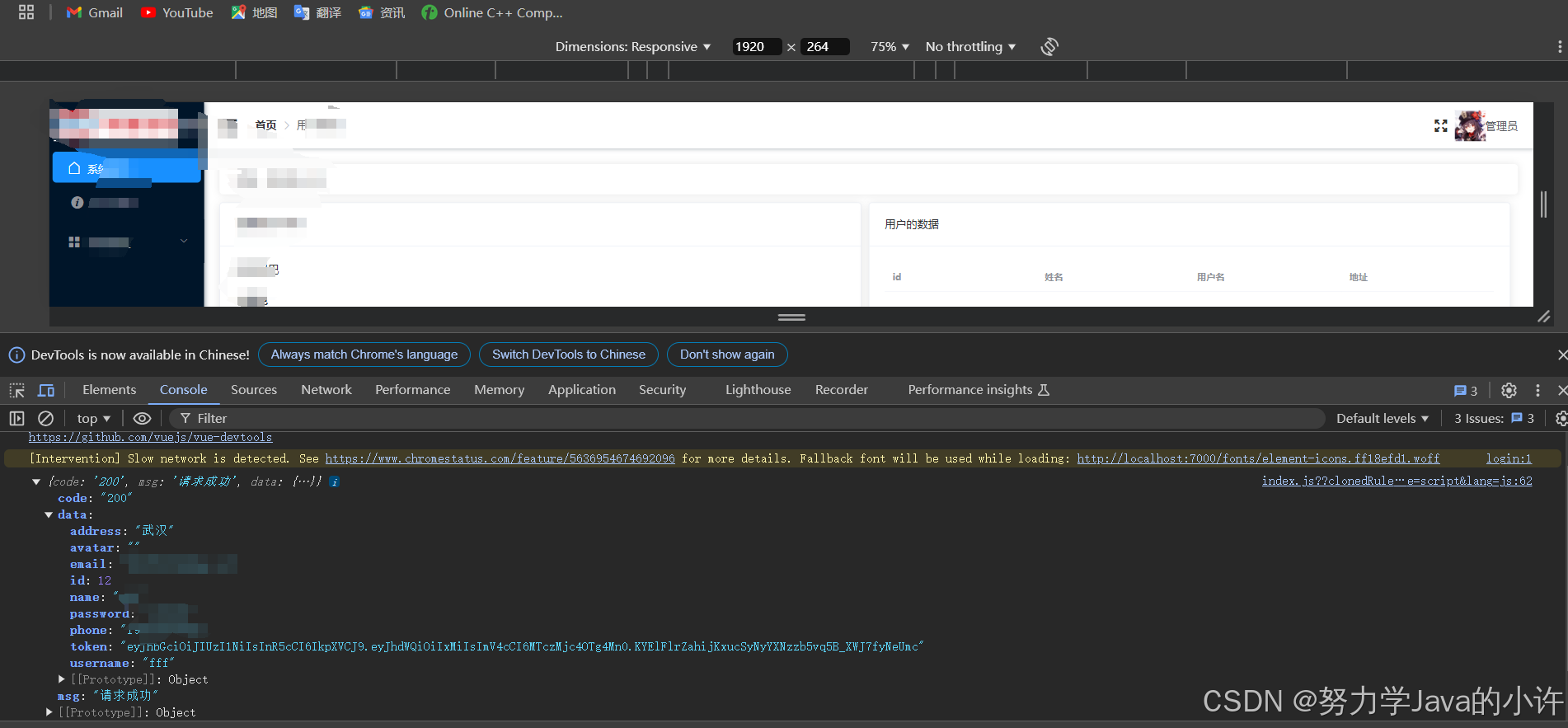Open the bookmarks apps grid icon
Viewport: 1568px width, 728px height.
[x=26, y=12]
